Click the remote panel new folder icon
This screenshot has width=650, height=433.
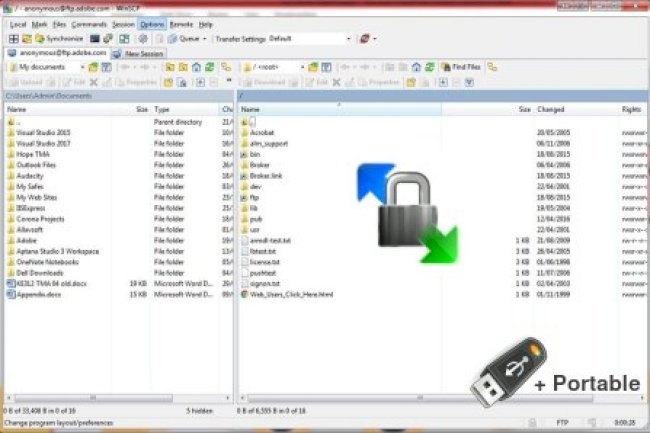(x=411, y=82)
